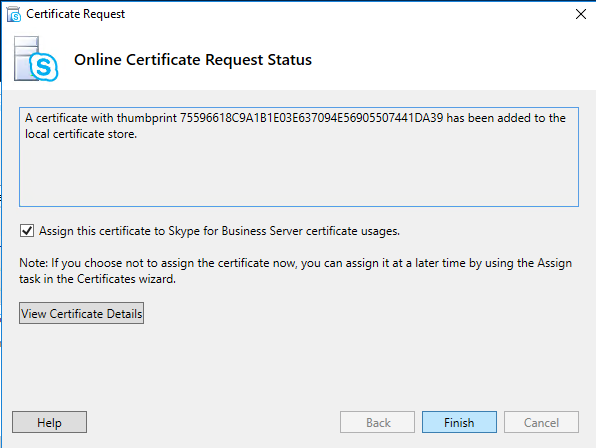Click the 'Certificate Request' window title text
Image resolution: width=596 pixels, height=448 pixels.
(75, 14)
